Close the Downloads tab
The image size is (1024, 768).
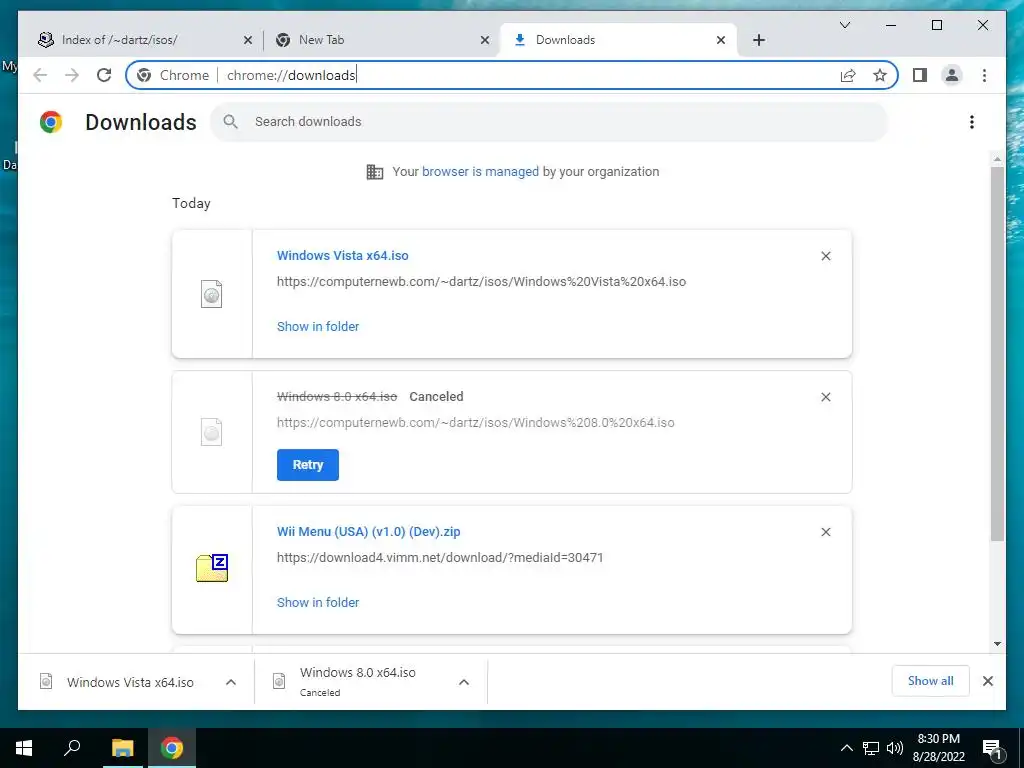[x=721, y=40]
